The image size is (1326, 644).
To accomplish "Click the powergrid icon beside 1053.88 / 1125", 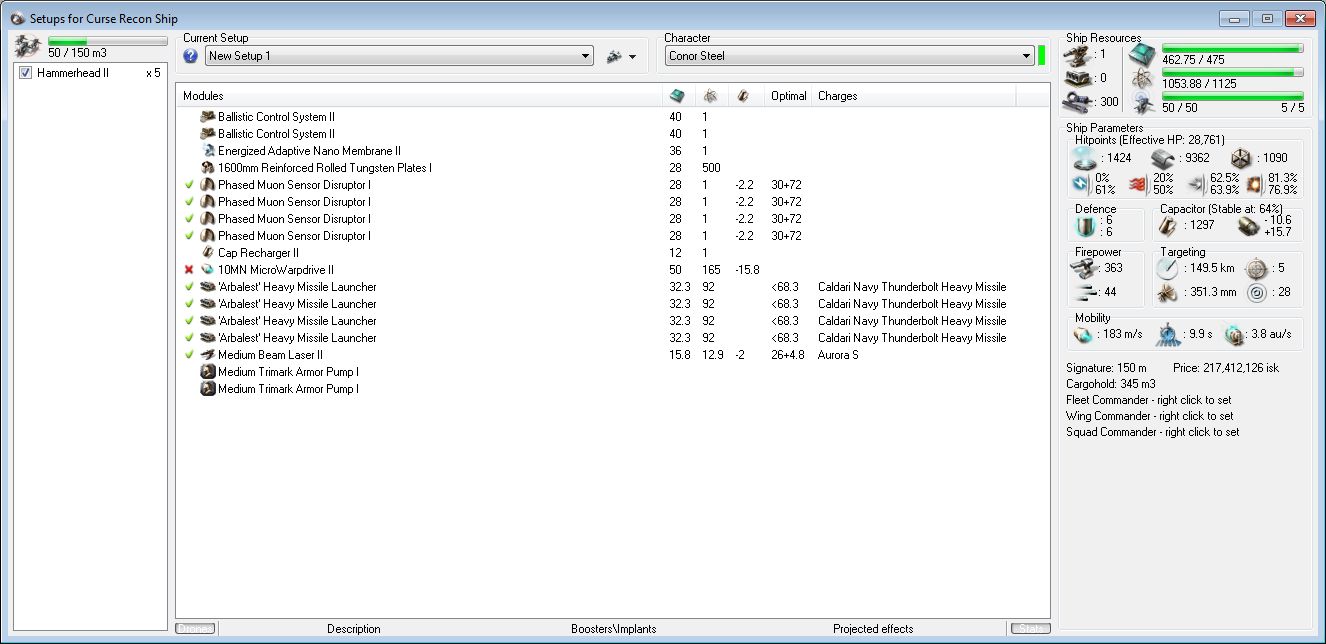I will point(1142,78).
